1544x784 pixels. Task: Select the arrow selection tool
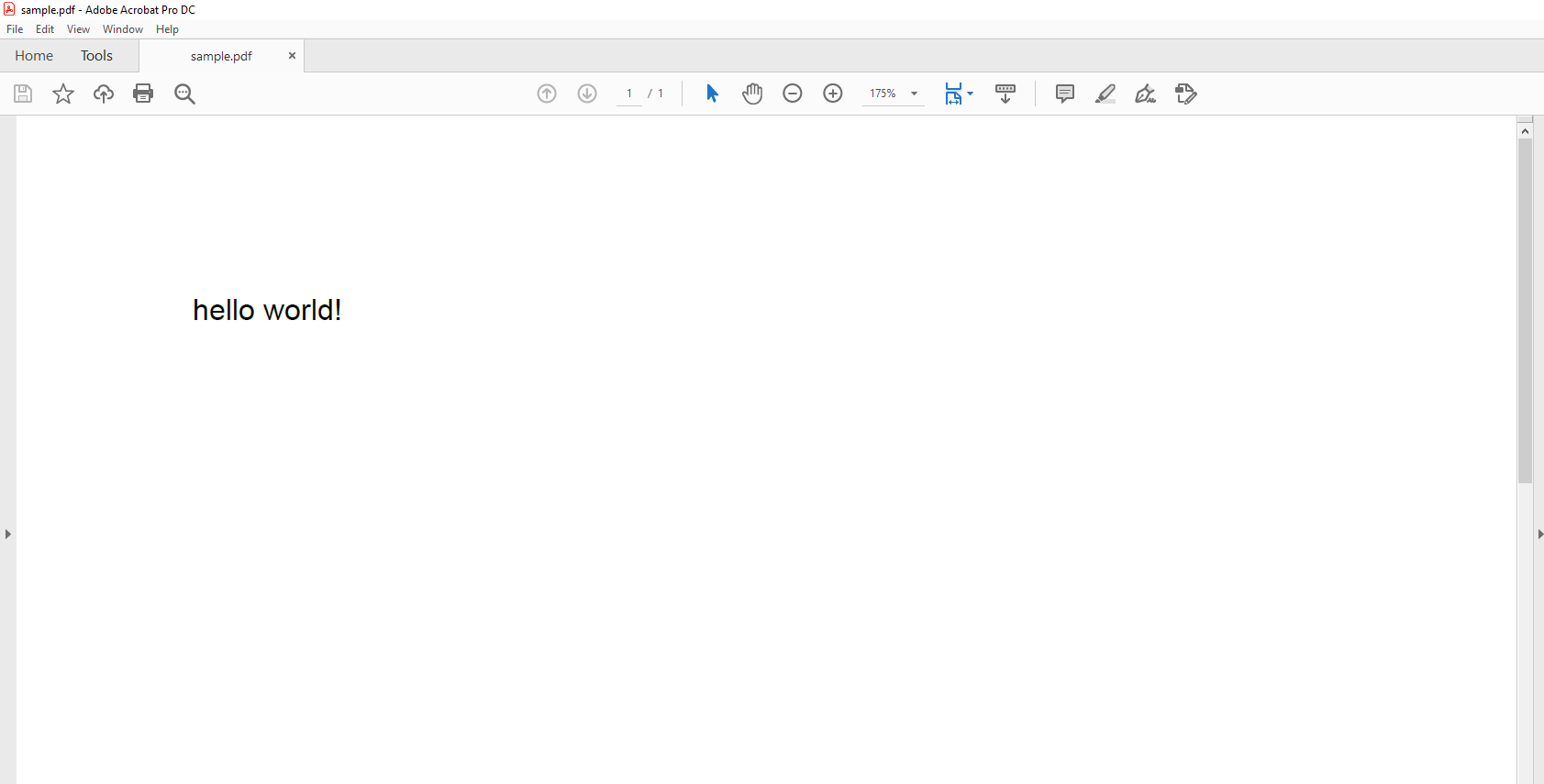(712, 94)
